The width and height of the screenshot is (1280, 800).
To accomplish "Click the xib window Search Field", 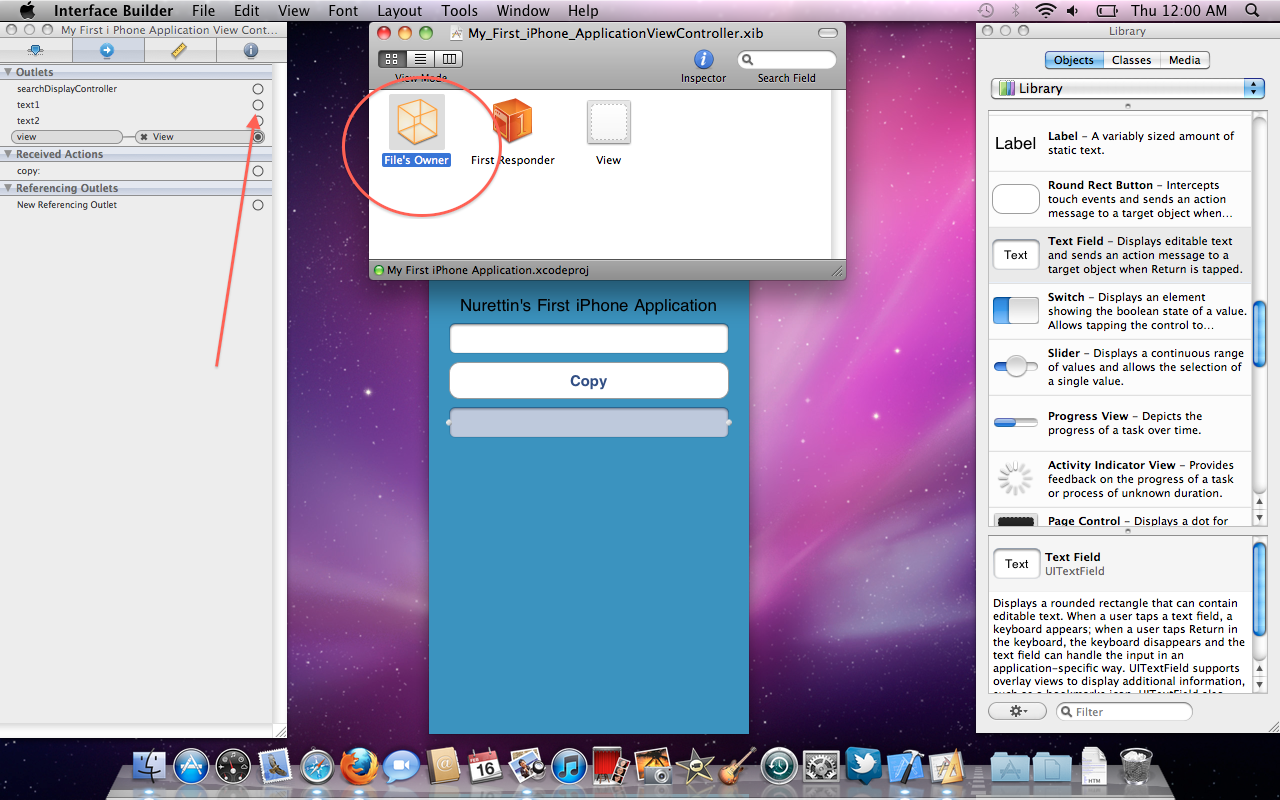I will tap(786, 60).
